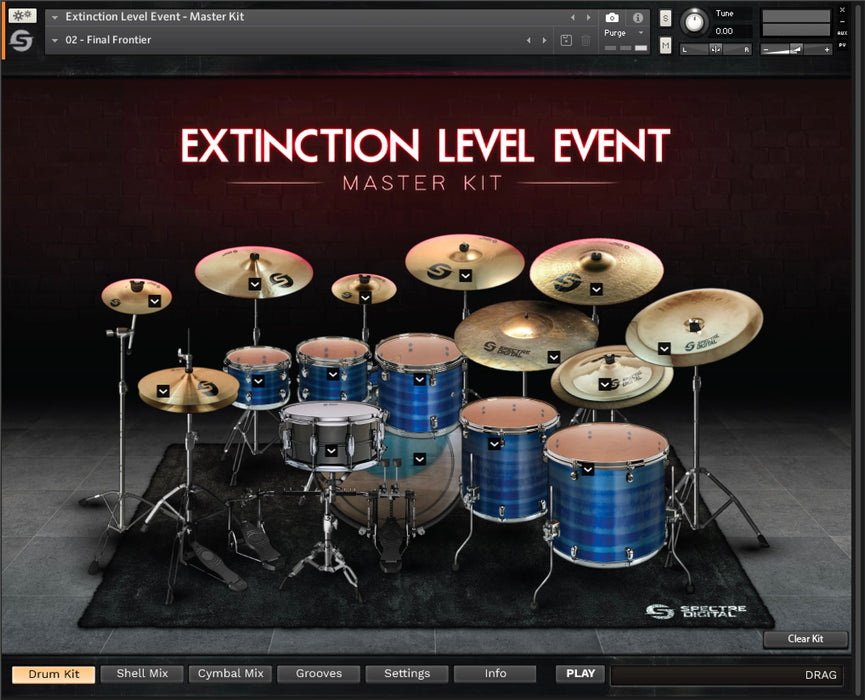Open the Grooves tab
865x700 pixels.
(318, 673)
